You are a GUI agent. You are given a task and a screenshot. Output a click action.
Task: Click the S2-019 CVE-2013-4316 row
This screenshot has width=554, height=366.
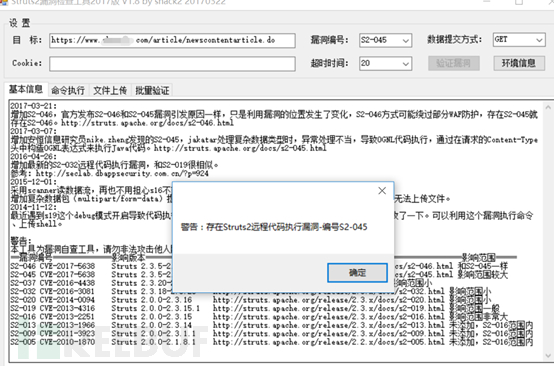click(x=255, y=308)
